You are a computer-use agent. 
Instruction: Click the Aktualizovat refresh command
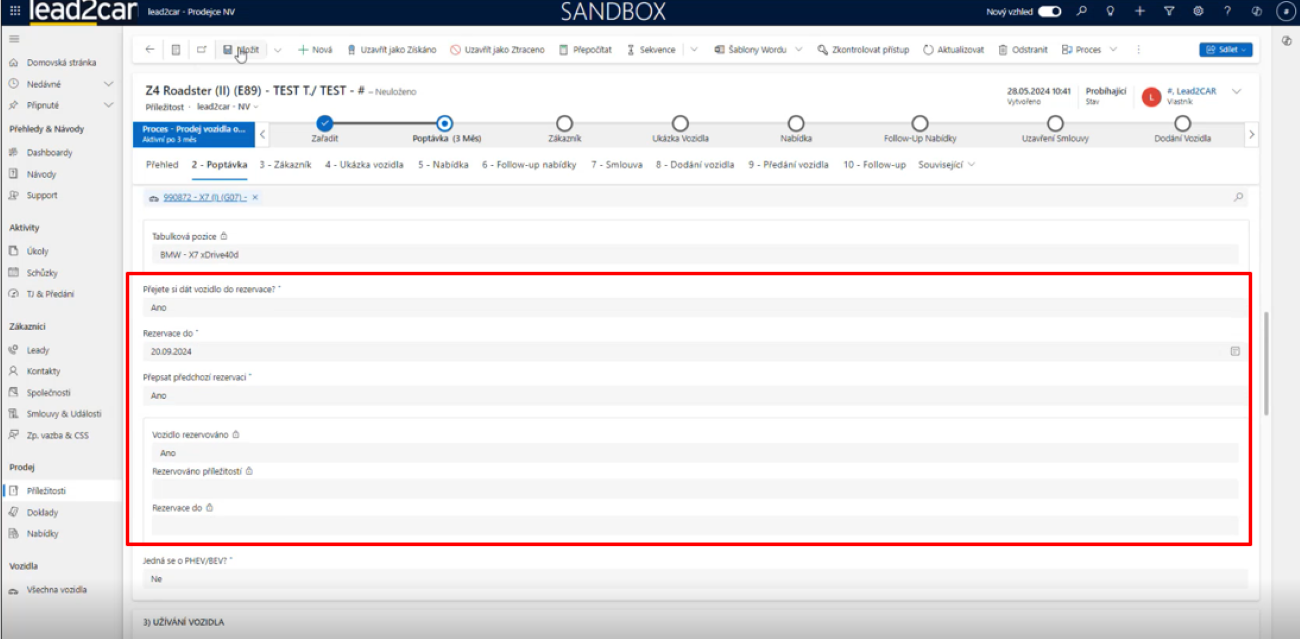pyautogui.click(x=953, y=49)
